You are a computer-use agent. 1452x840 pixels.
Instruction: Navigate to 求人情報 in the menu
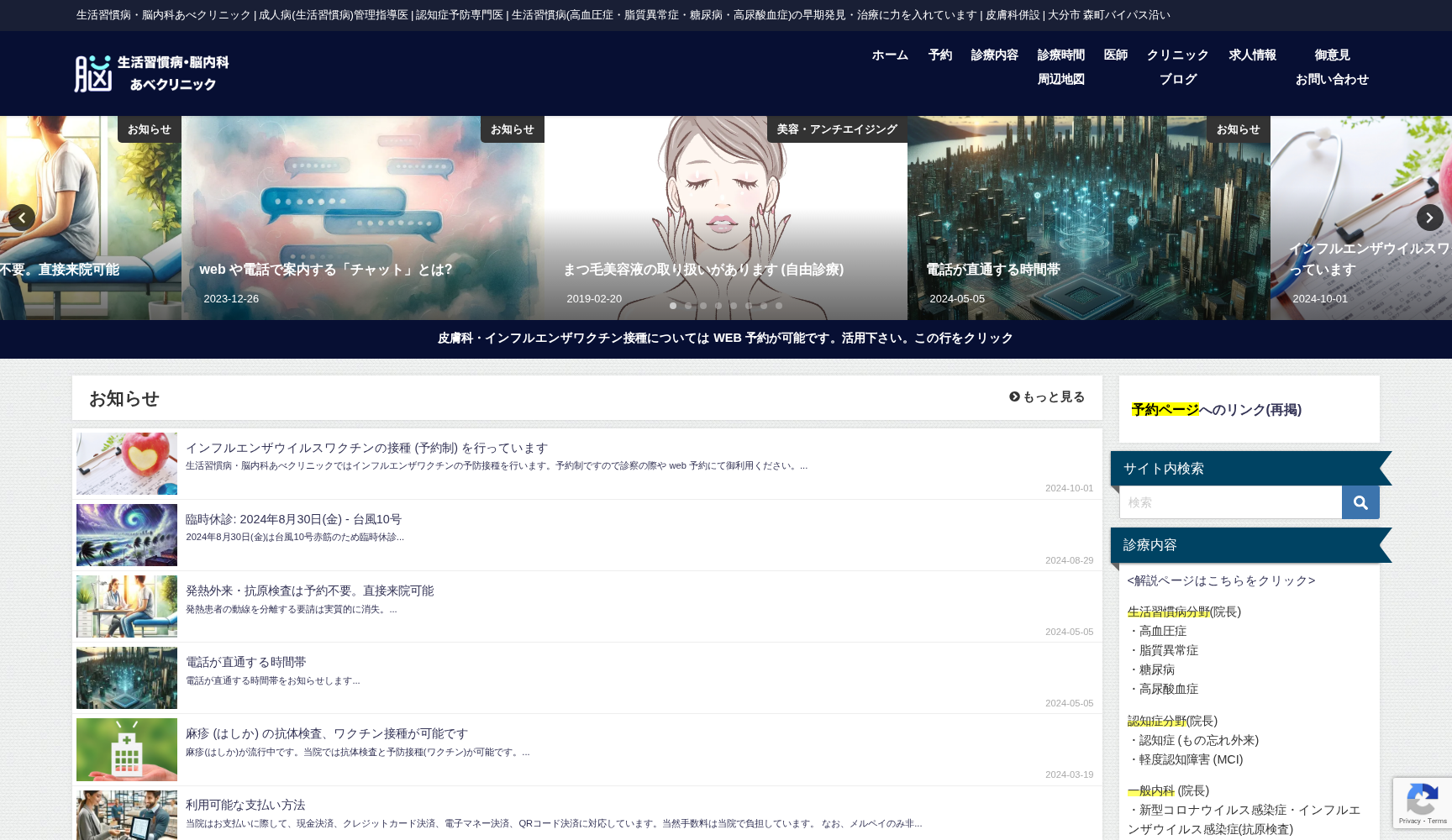(1252, 55)
